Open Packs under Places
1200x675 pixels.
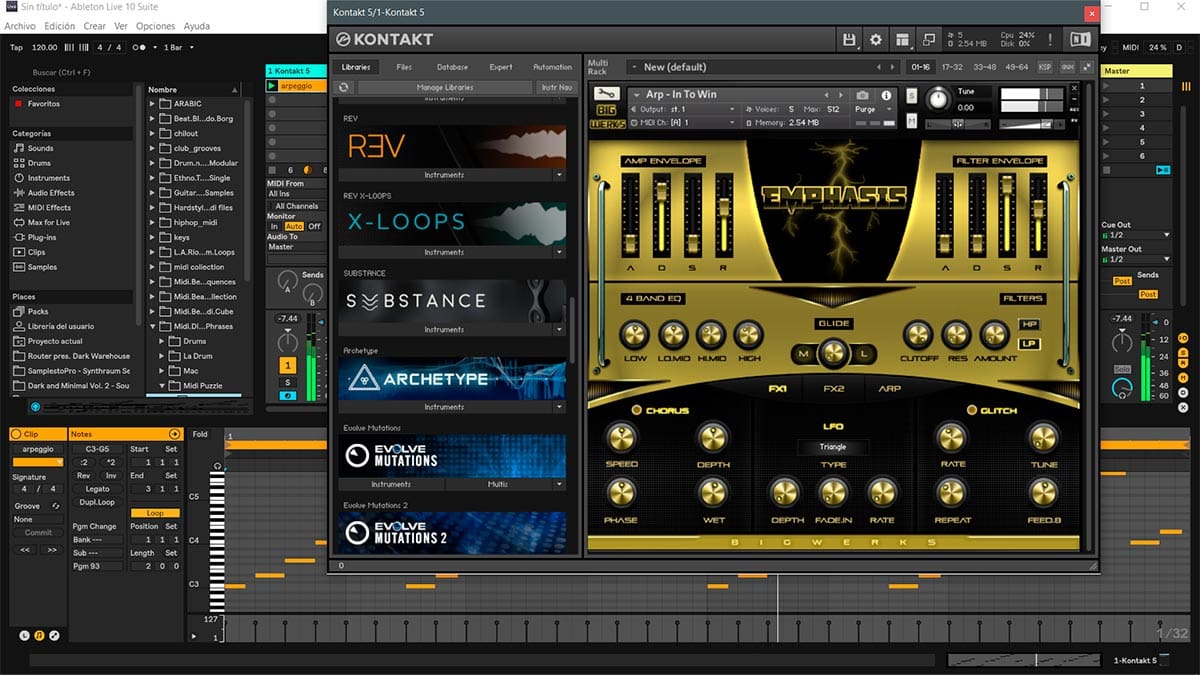click(30, 311)
